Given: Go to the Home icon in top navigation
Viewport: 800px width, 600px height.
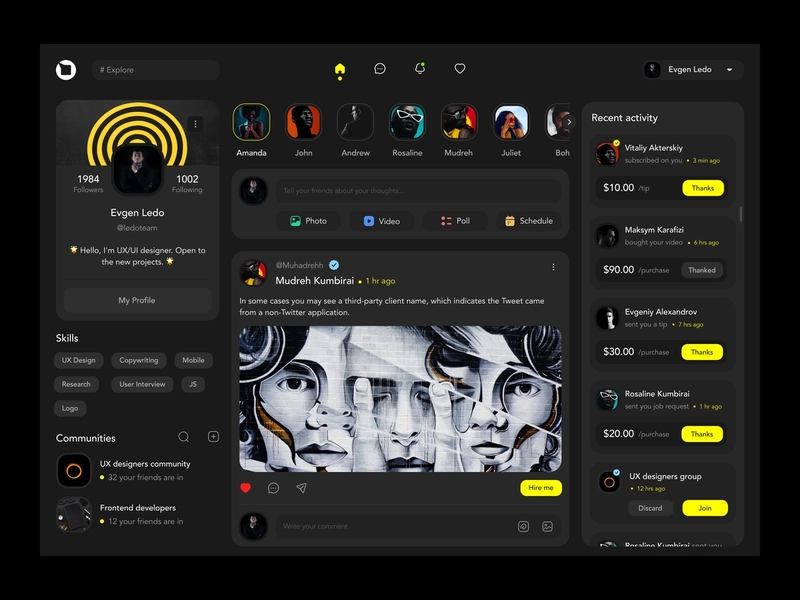Looking at the screenshot, I should tap(340, 69).
